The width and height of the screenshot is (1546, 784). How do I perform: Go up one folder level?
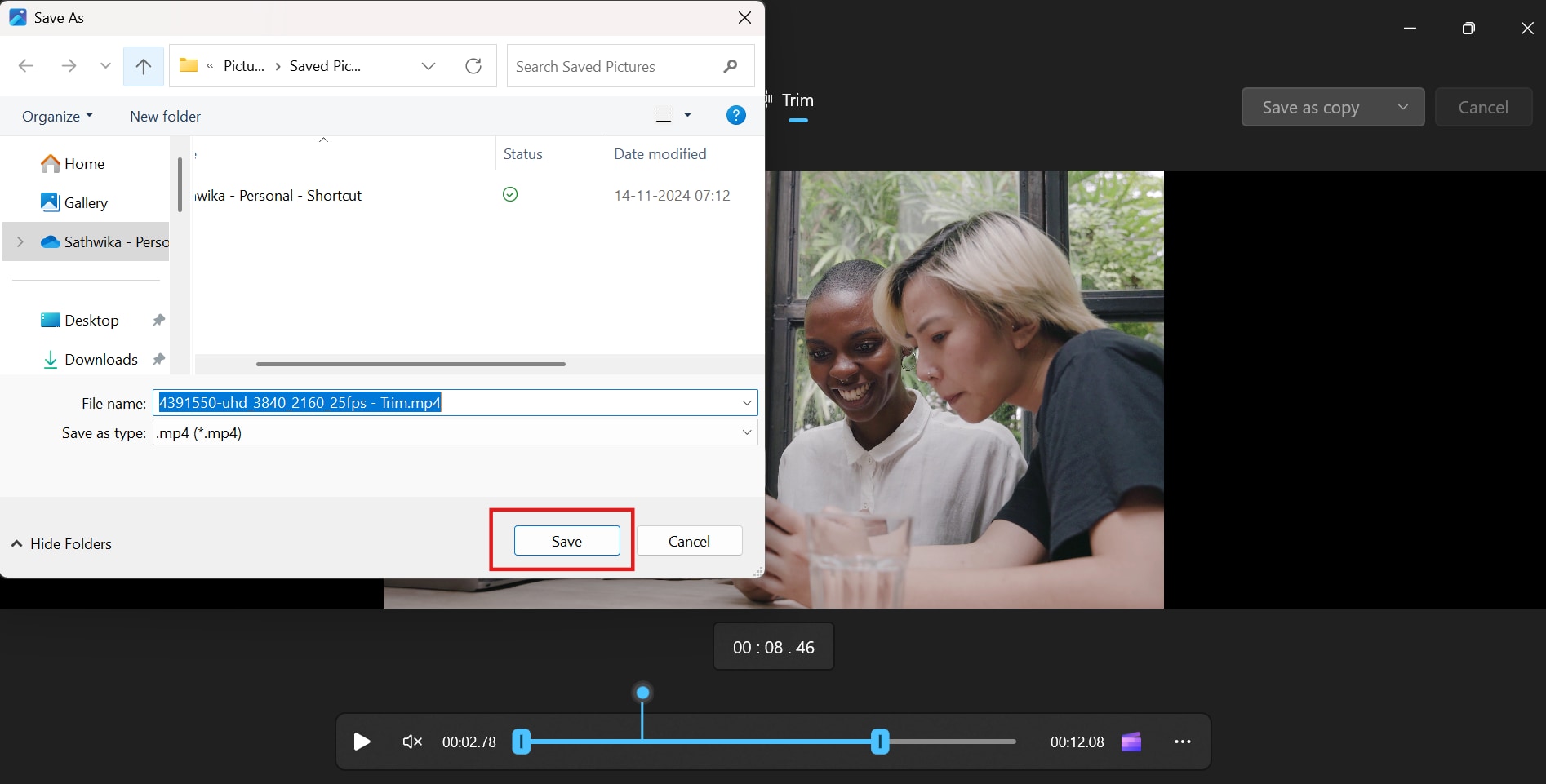coord(144,66)
